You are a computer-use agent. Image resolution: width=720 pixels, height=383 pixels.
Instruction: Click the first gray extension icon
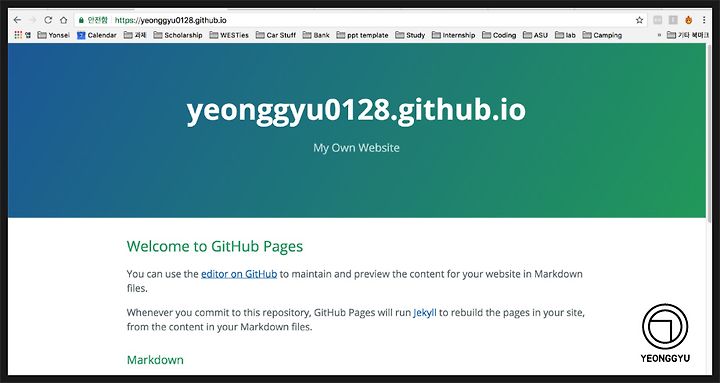pyautogui.click(x=658, y=20)
